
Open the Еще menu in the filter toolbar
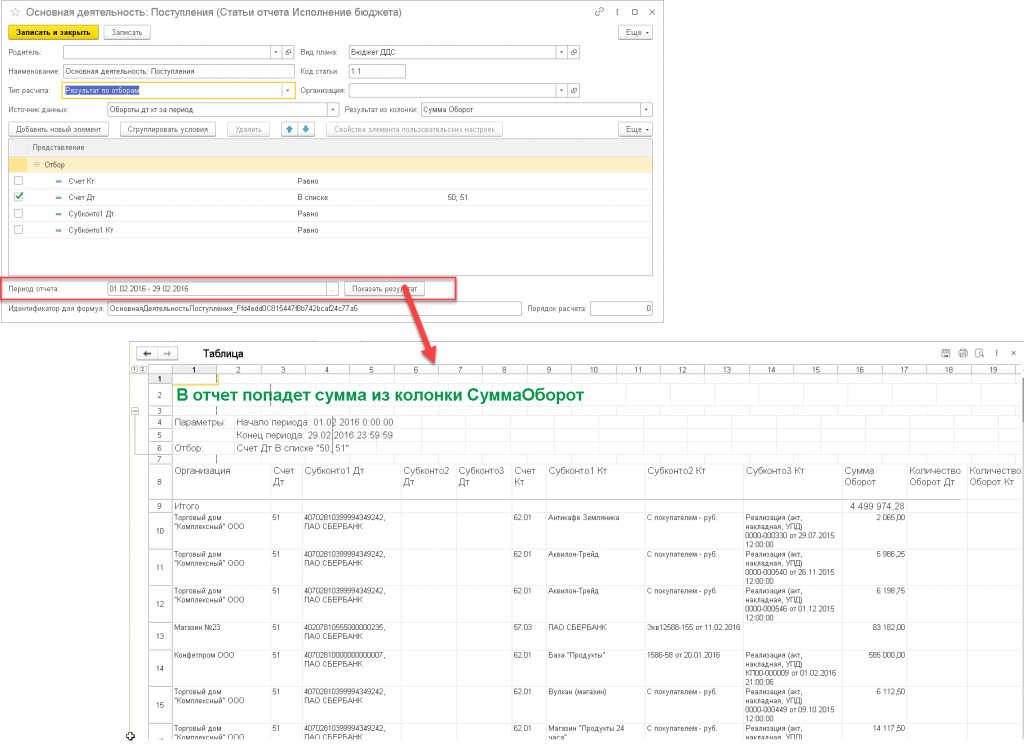coord(635,129)
